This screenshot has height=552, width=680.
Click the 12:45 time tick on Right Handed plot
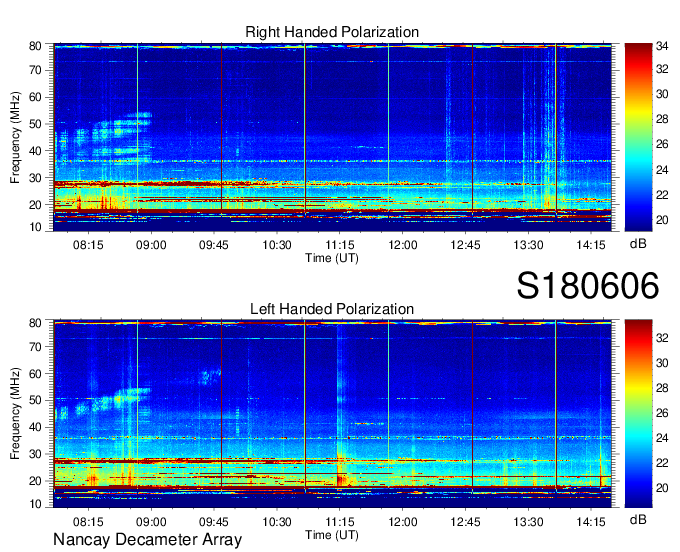tap(465, 245)
